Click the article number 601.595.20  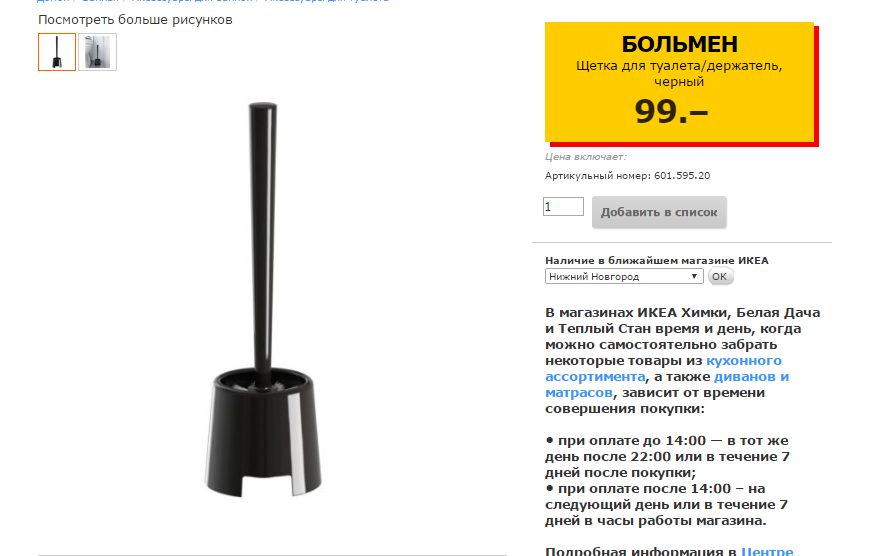coord(682,176)
